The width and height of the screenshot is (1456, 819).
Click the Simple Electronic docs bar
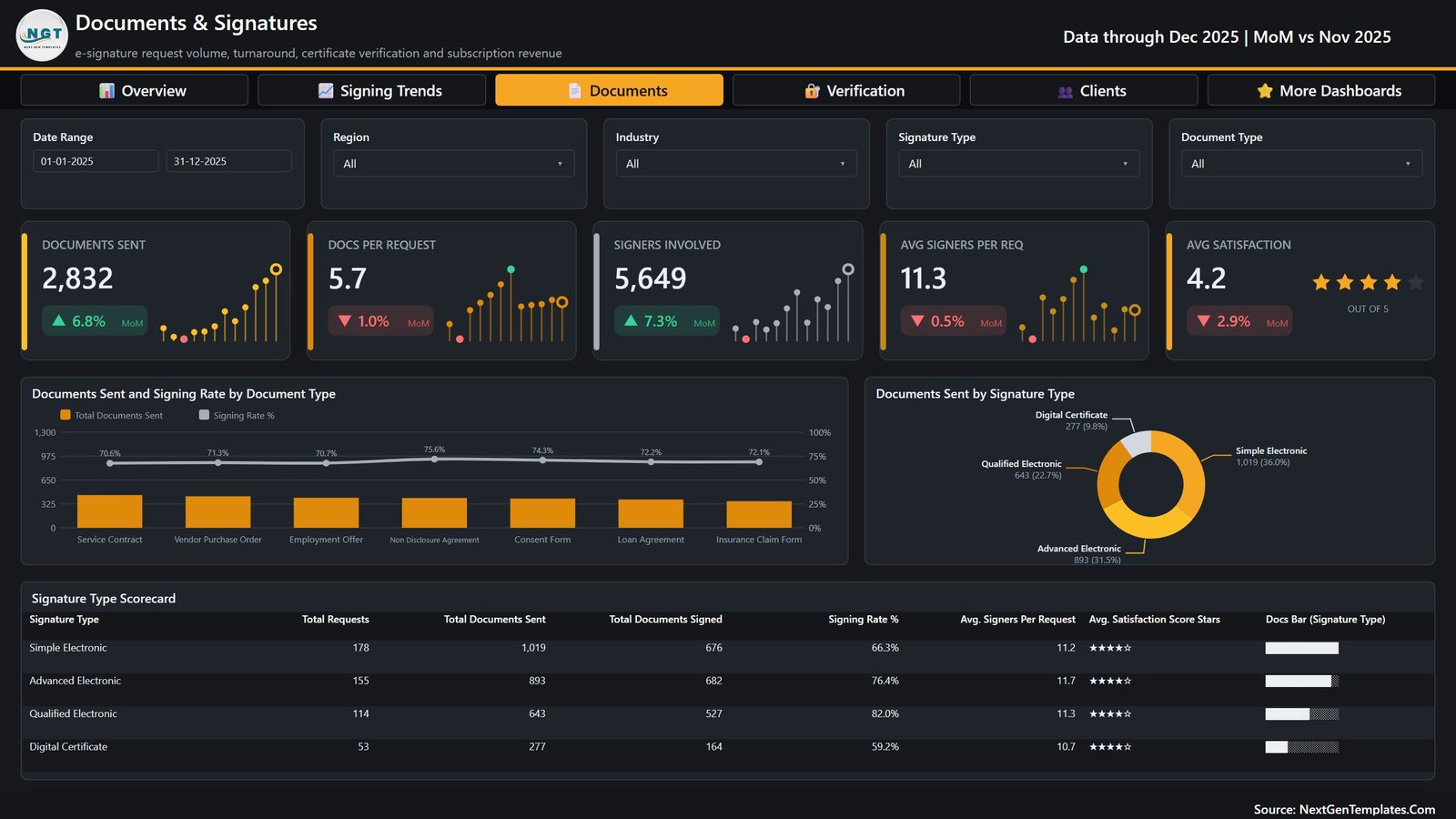pos(1302,648)
